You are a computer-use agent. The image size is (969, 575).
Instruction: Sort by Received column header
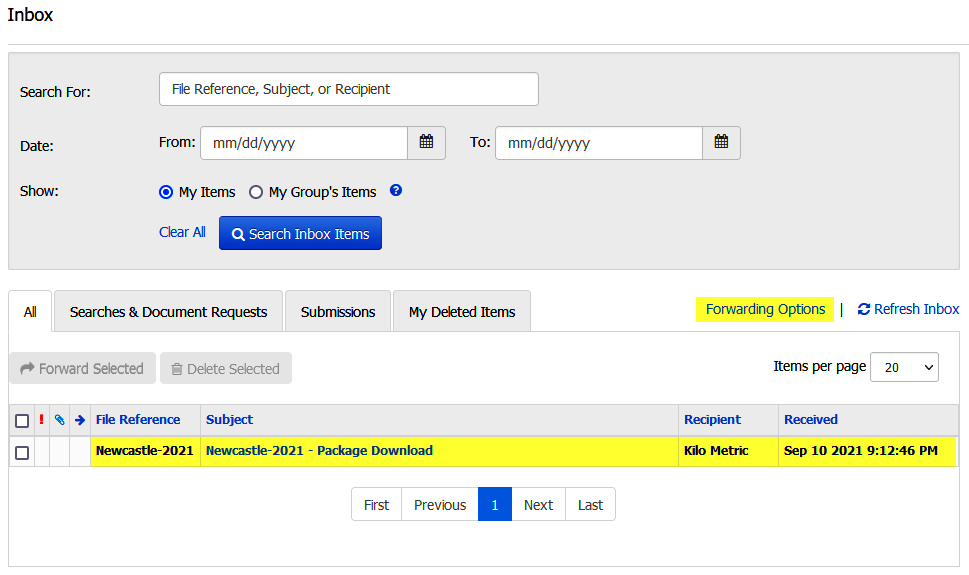811,420
